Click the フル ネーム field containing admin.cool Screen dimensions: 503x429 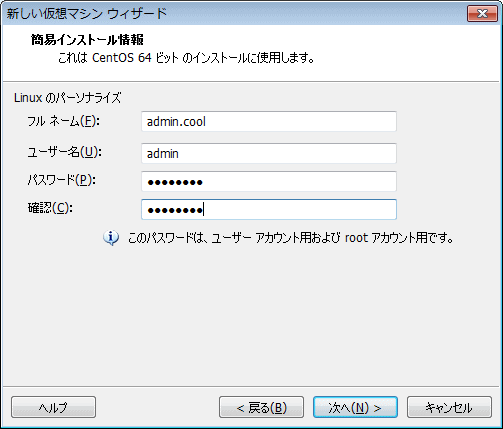[x=269, y=121]
